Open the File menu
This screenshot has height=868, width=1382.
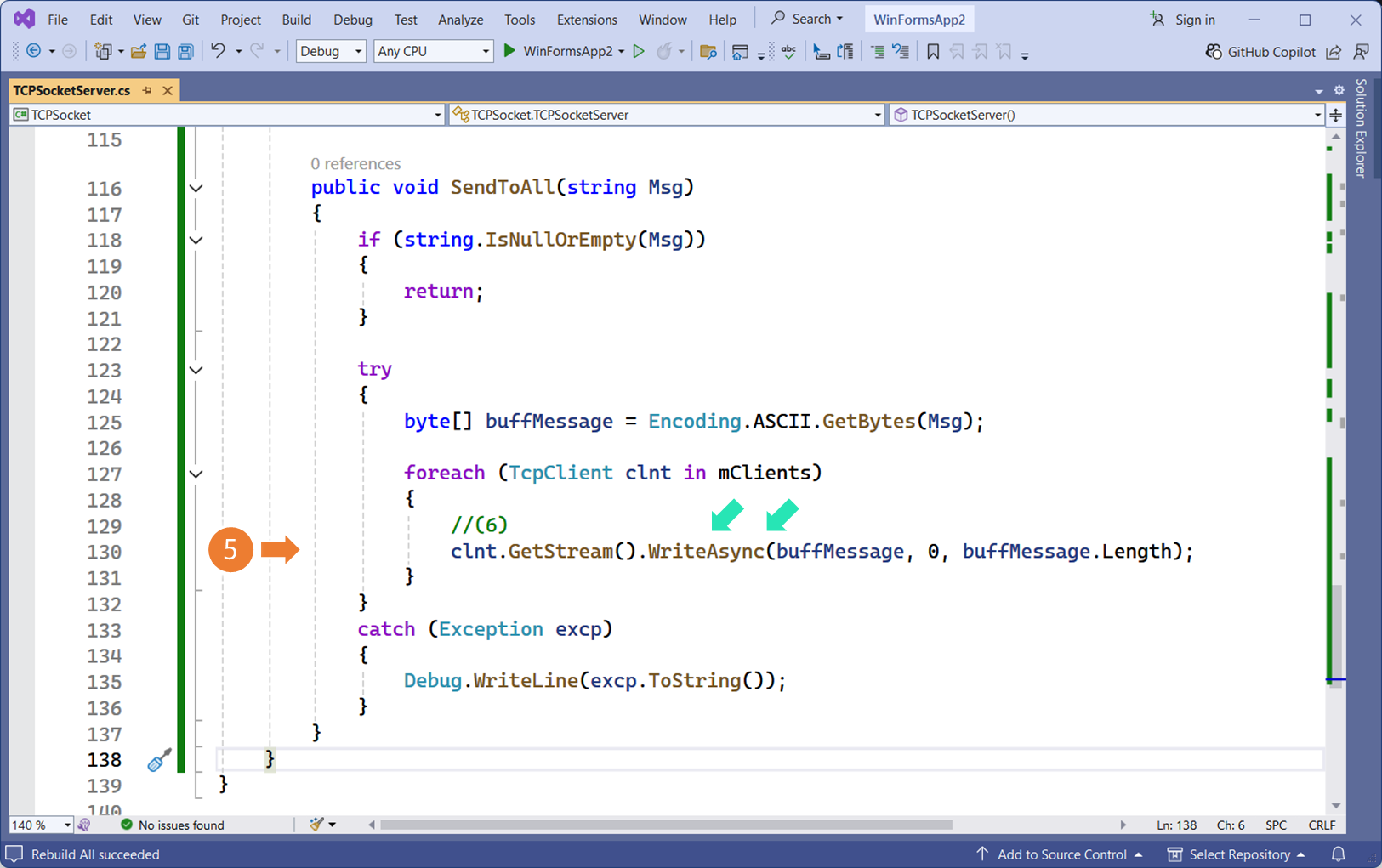click(x=58, y=20)
